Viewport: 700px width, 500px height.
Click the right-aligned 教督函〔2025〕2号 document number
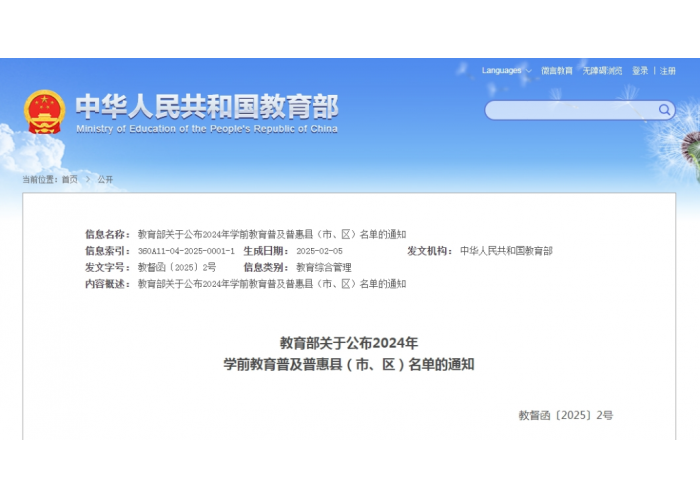[x=566, y=415]
